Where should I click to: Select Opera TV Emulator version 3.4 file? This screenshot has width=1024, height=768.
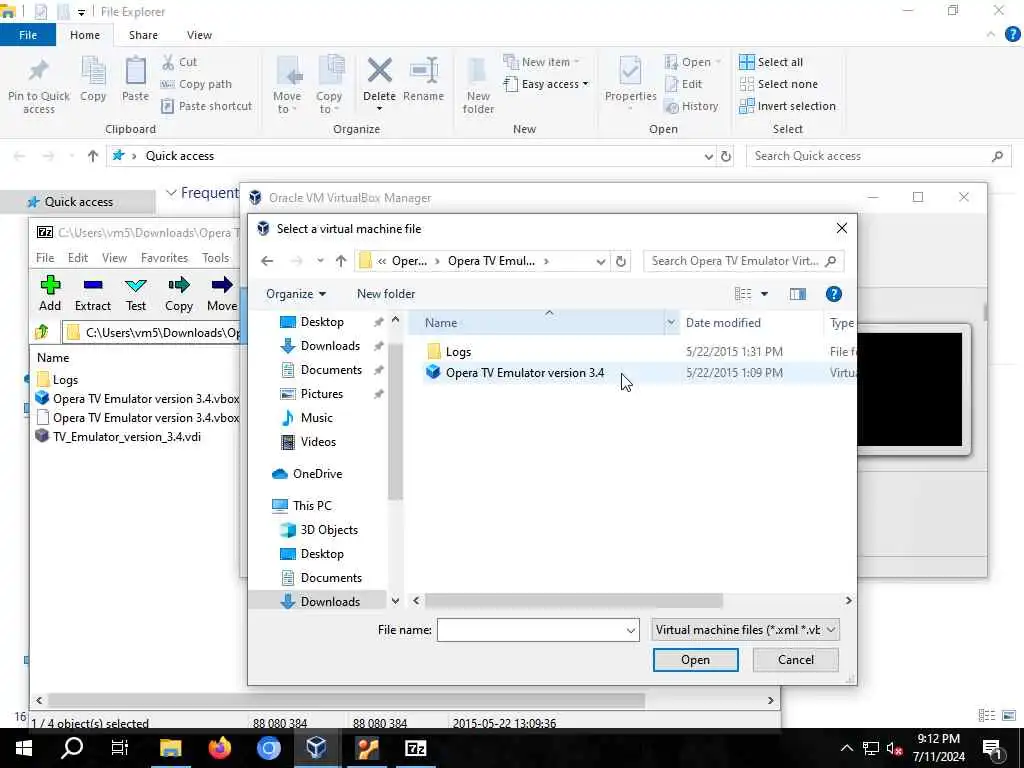tap(524, 373)
